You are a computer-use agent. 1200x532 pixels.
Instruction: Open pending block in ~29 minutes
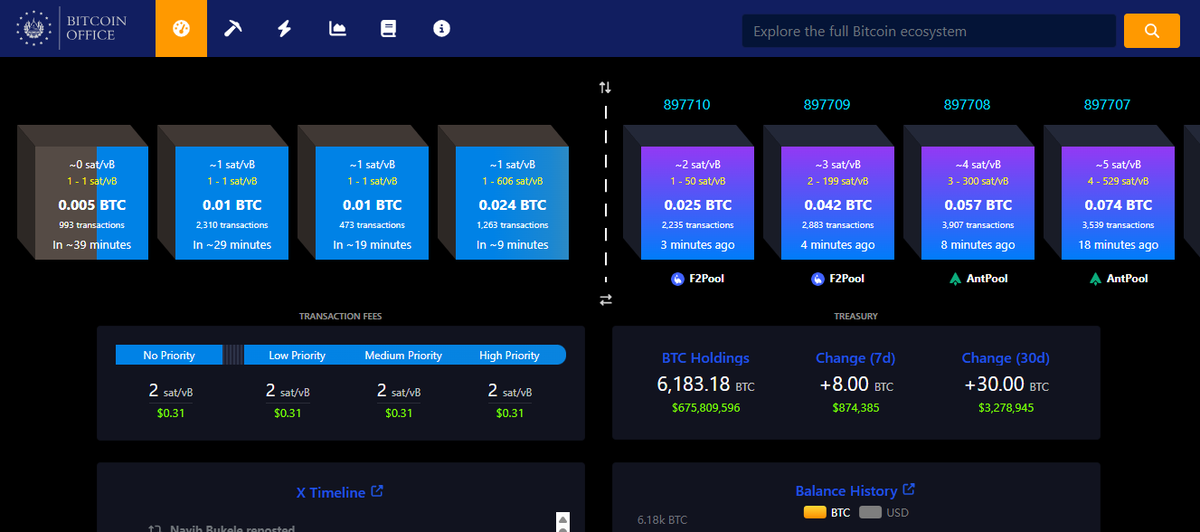pyautogui.click(x=232, y=204)
